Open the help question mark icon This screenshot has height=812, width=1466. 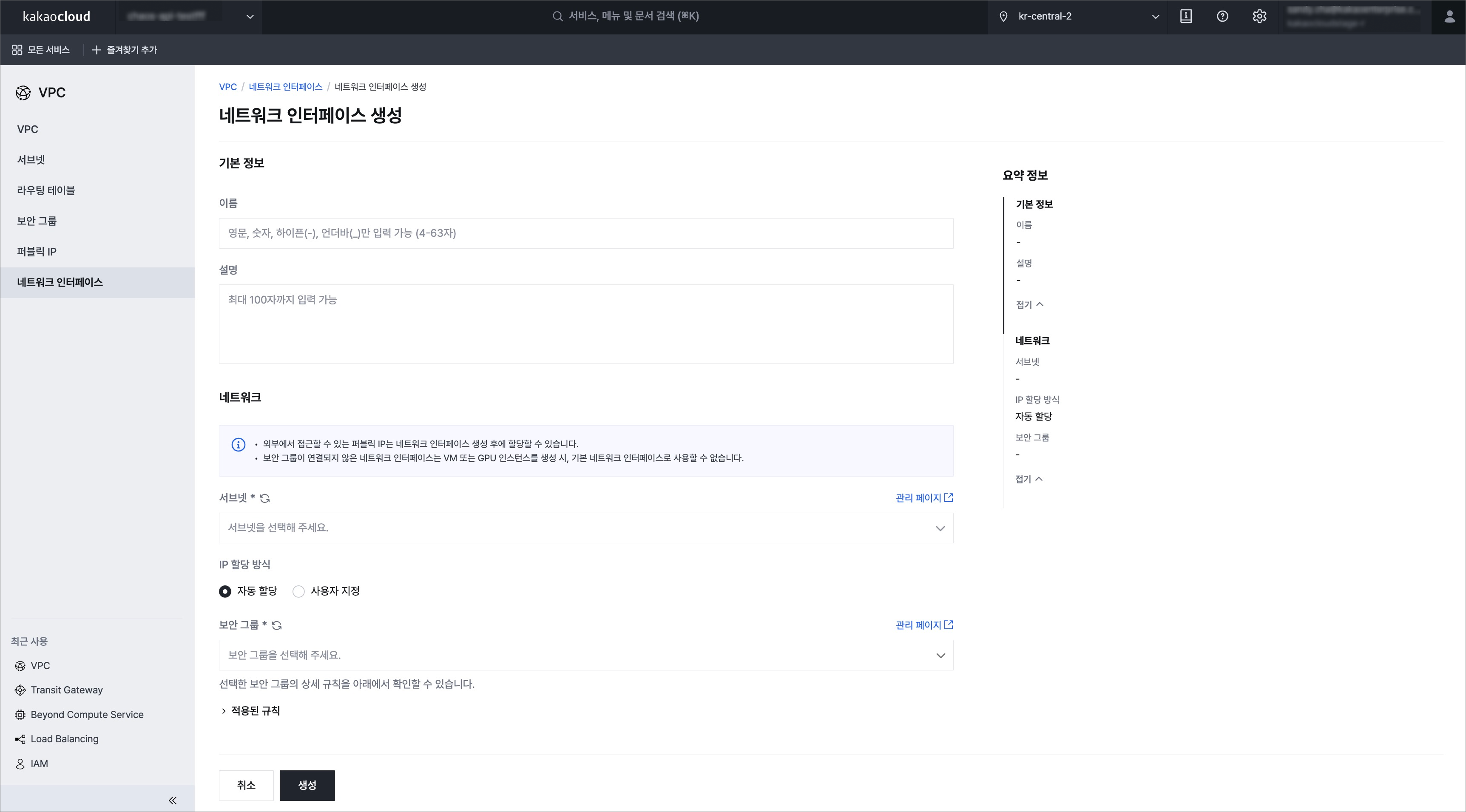pyautogui.click(x=1222, y=16)
